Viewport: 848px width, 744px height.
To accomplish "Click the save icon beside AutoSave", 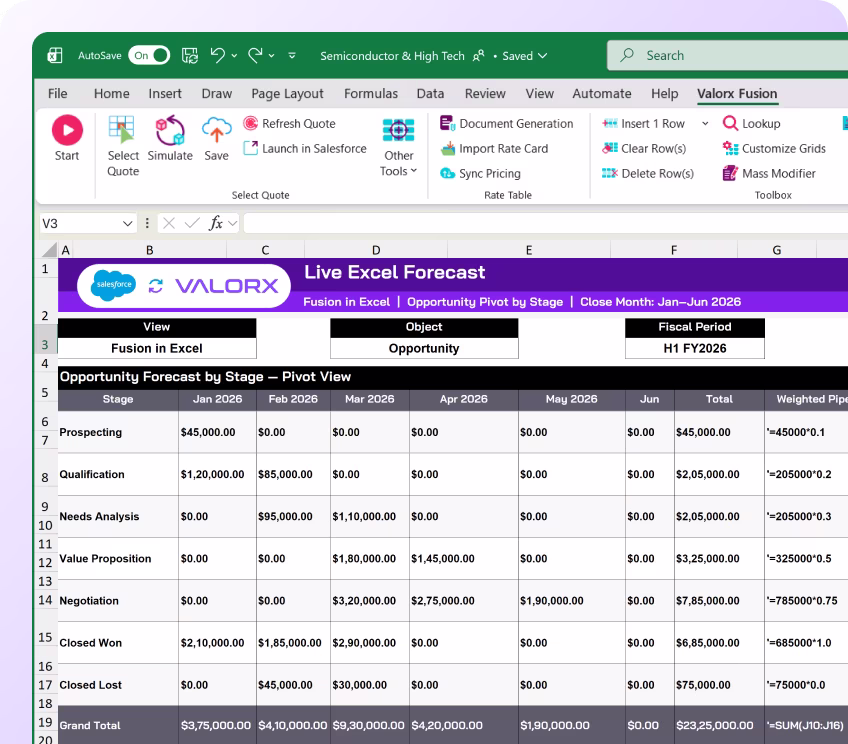I will pos(190,55).
